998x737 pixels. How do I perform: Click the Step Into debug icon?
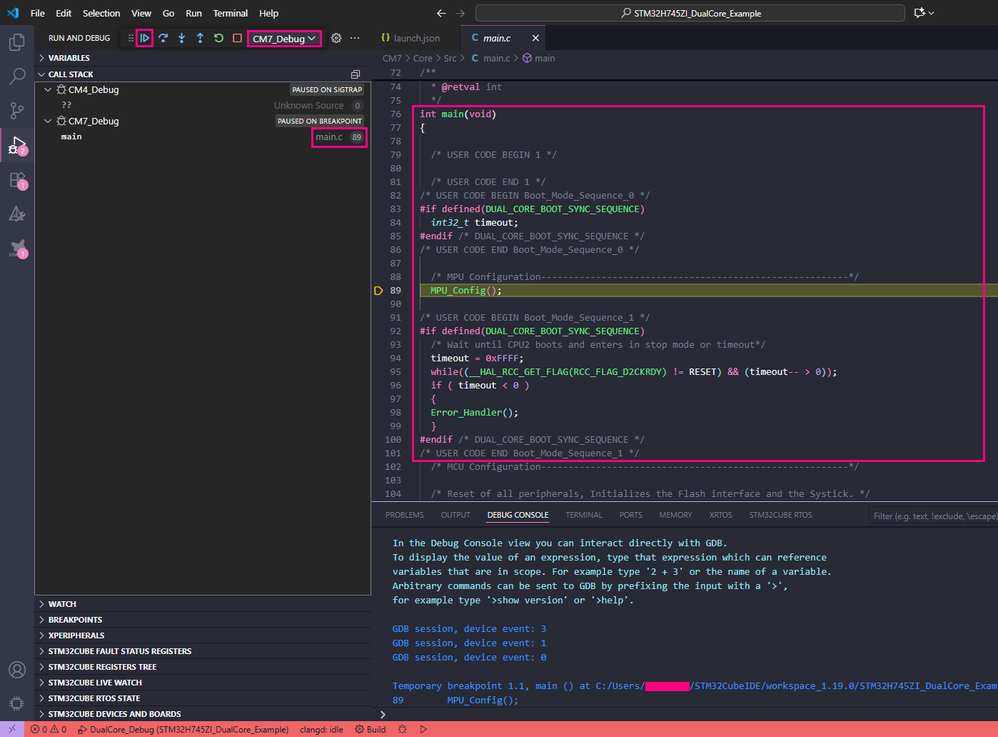pyautogui.click(x=181, y=38)
